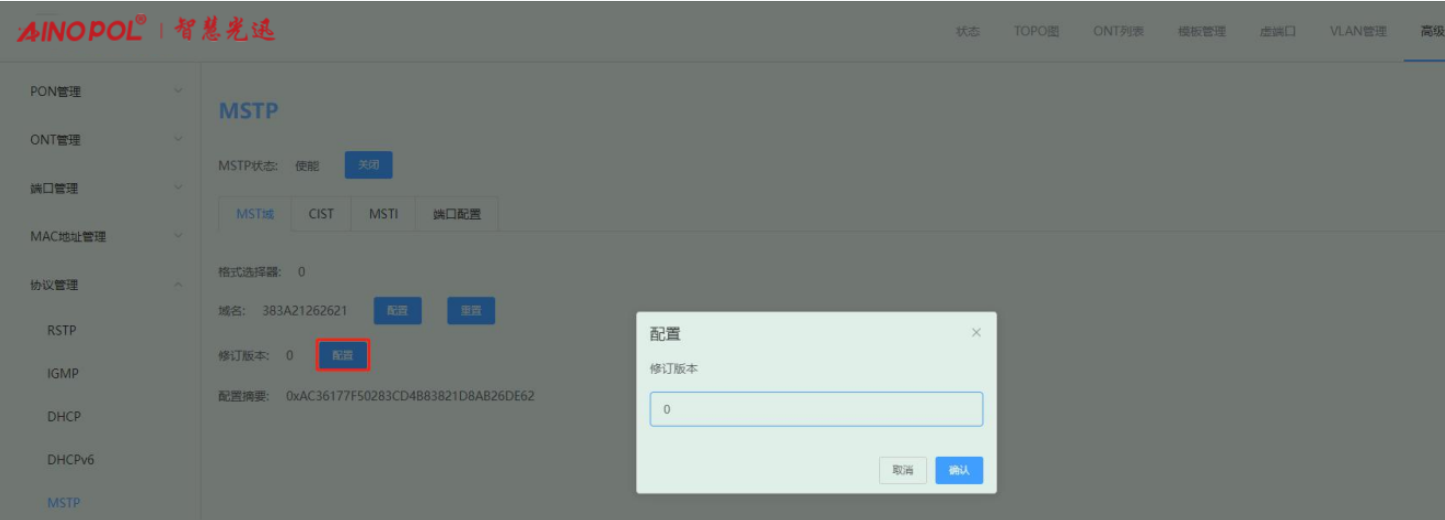Image resolution: width=1445 pixels, height=520 pixels.
Task: Expand the MAC地址管理 sidebar group
Action: point(100,237)
